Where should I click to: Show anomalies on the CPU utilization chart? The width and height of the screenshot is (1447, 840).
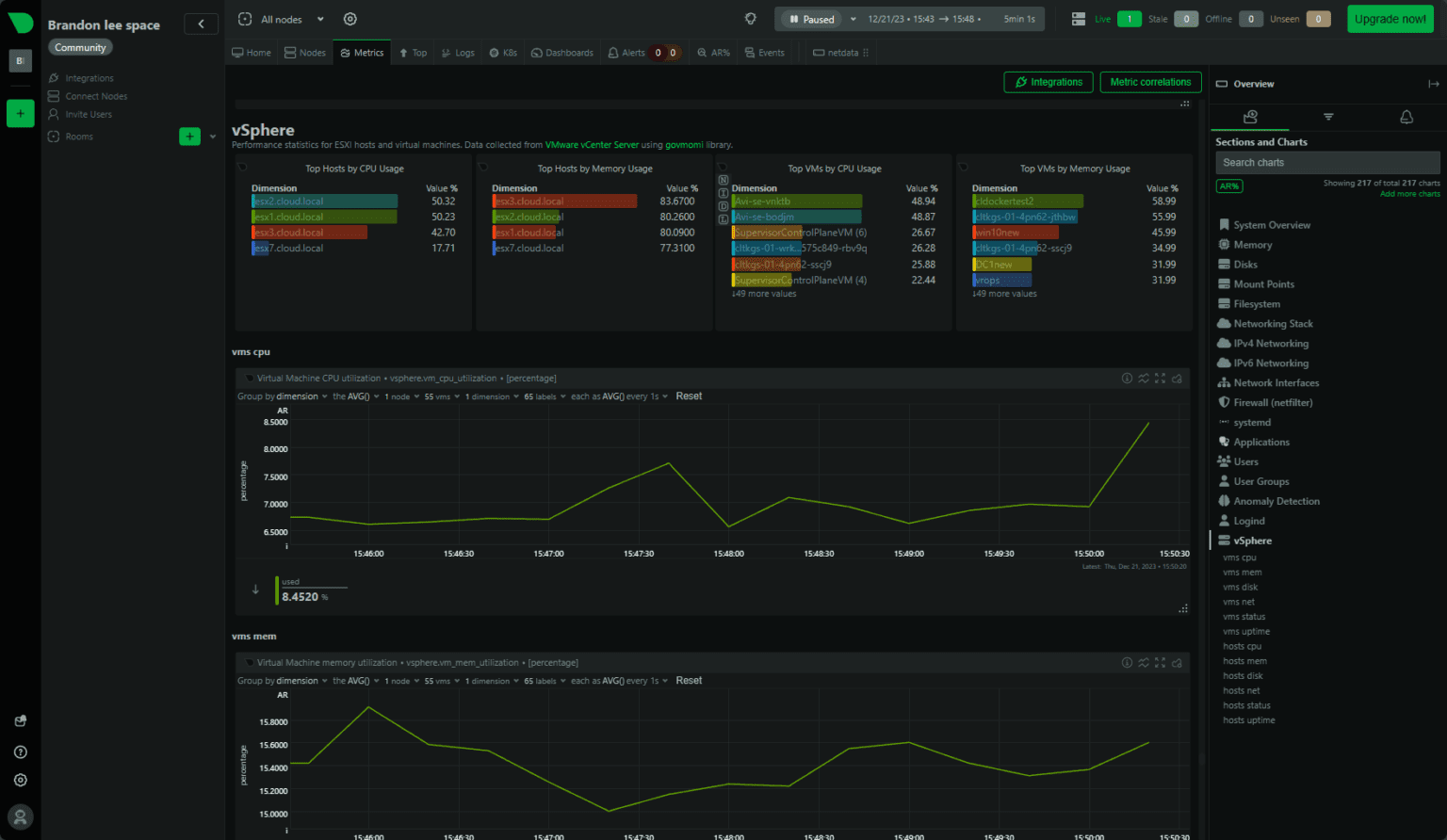1144,378
